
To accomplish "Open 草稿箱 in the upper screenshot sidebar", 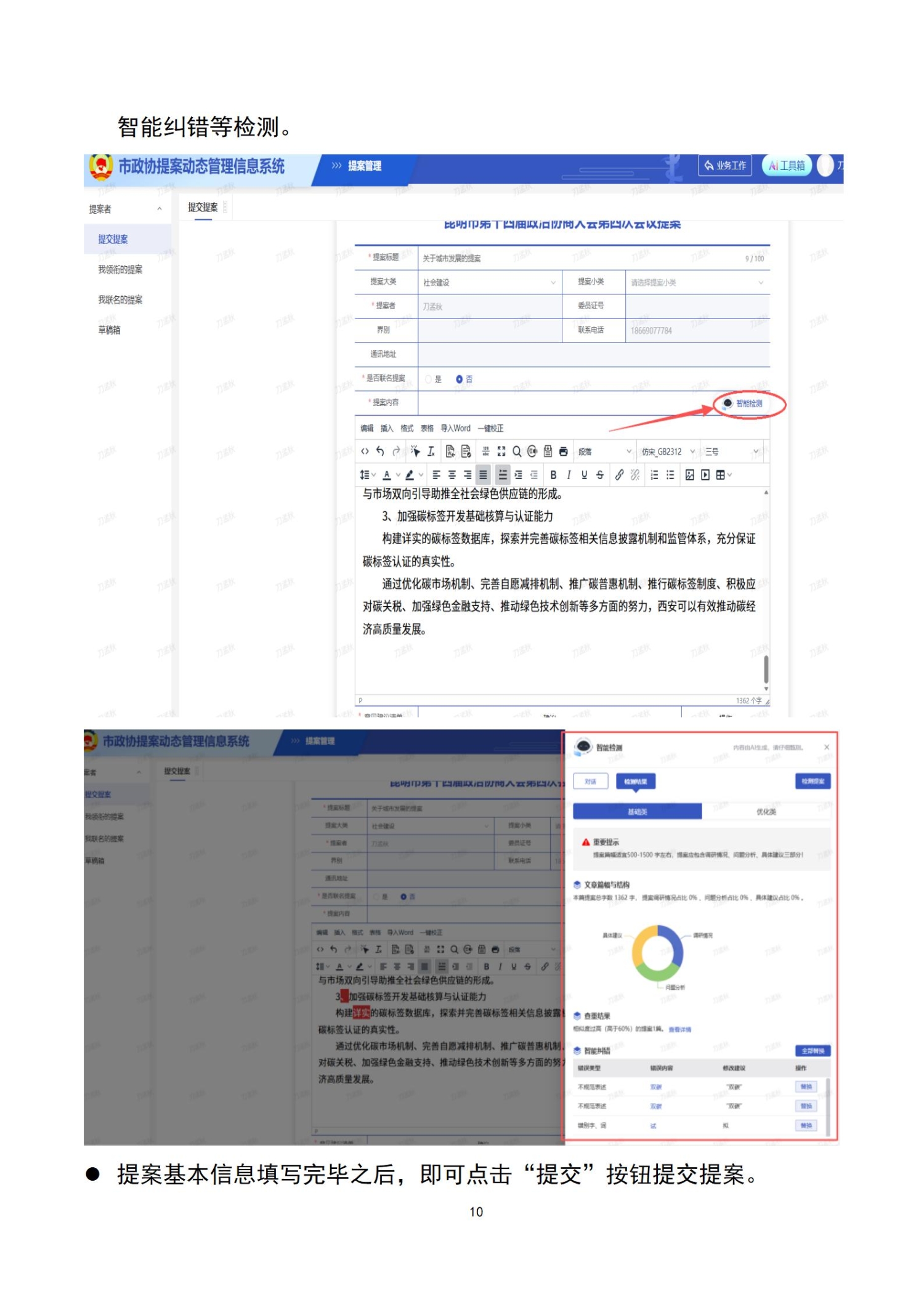I will tap(110, 330).
